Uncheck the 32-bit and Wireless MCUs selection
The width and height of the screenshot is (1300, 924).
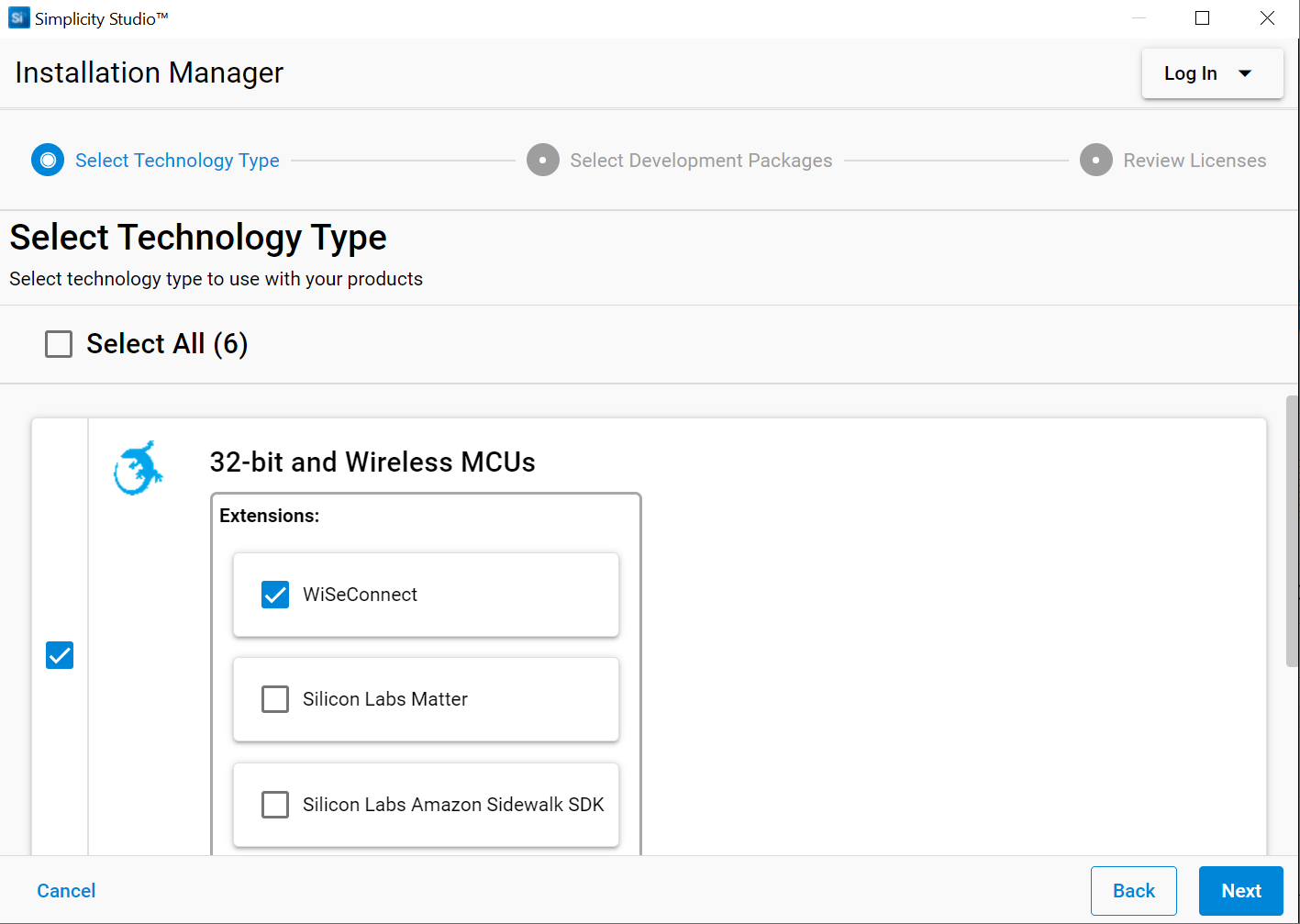point(59,654)
